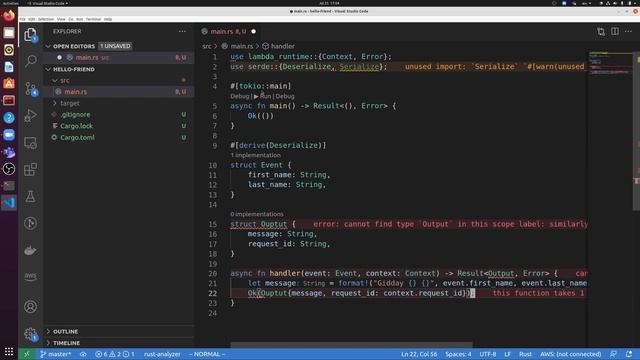
Task: Open the Edit menu
Action: tap(31, 19)
